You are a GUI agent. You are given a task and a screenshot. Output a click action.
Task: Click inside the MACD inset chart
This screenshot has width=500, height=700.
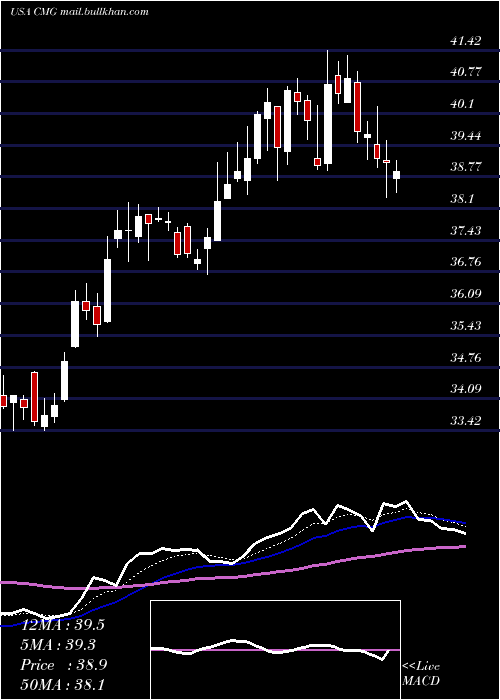click(x=275, y=650)
